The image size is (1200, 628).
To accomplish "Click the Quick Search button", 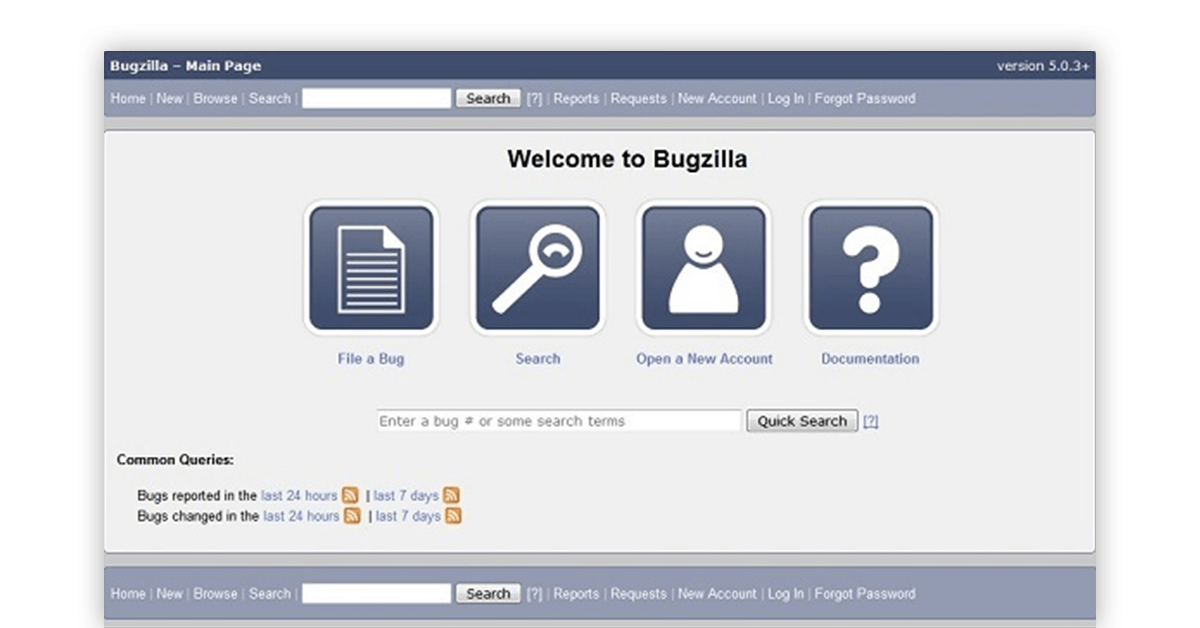I will click(x=802, y=421).
